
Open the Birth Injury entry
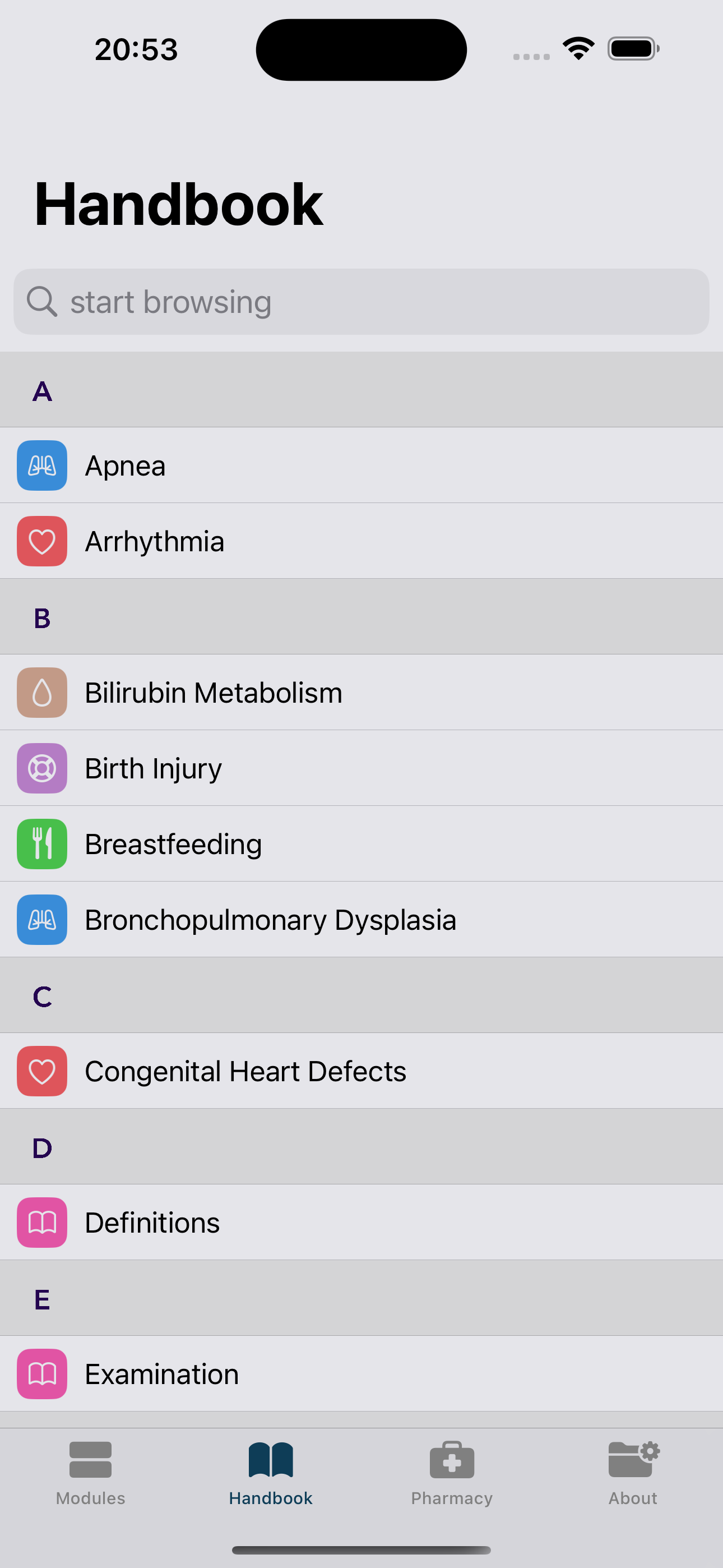361,768
